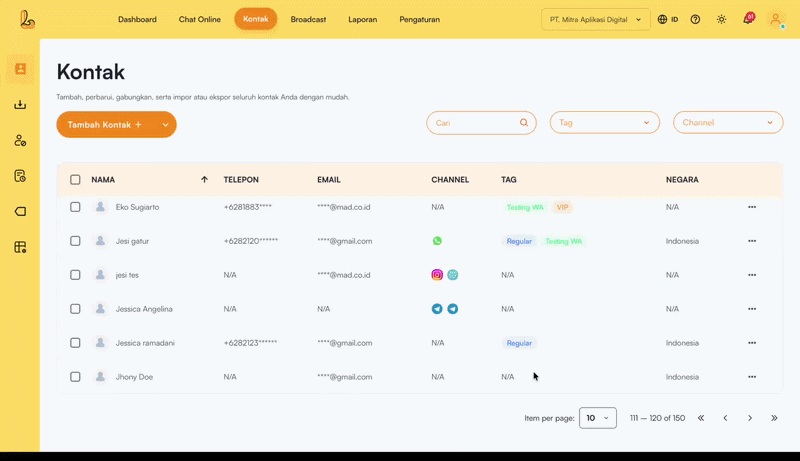Click the Cari search field
This screenshot has height=461, width=800.
point(474,123)
